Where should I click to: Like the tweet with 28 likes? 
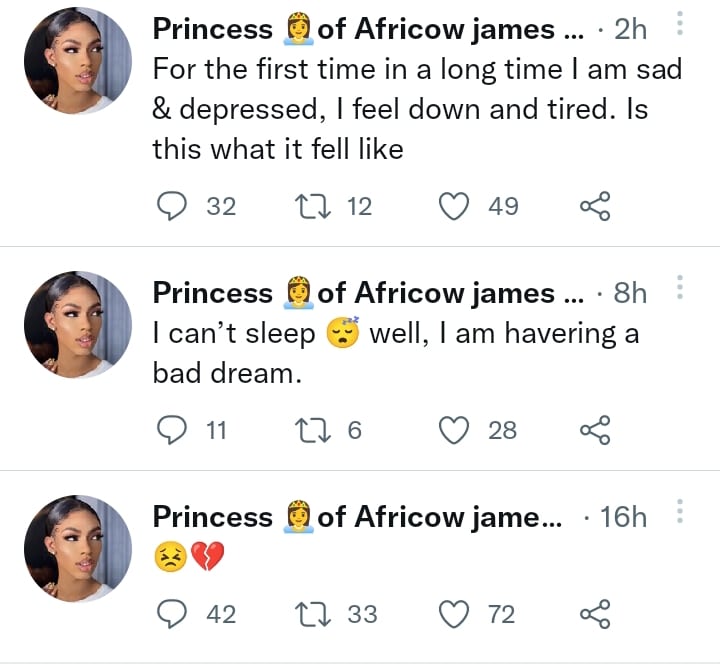coord(456,430)
